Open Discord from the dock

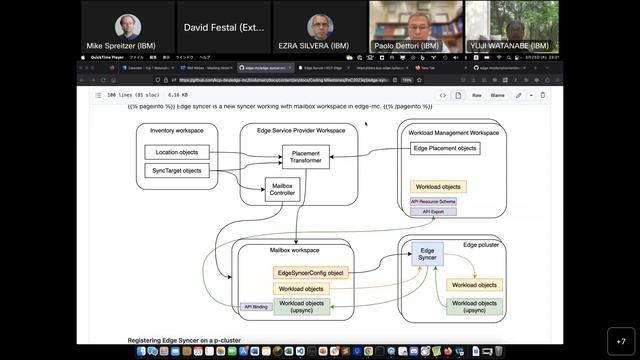pos(414,351)
